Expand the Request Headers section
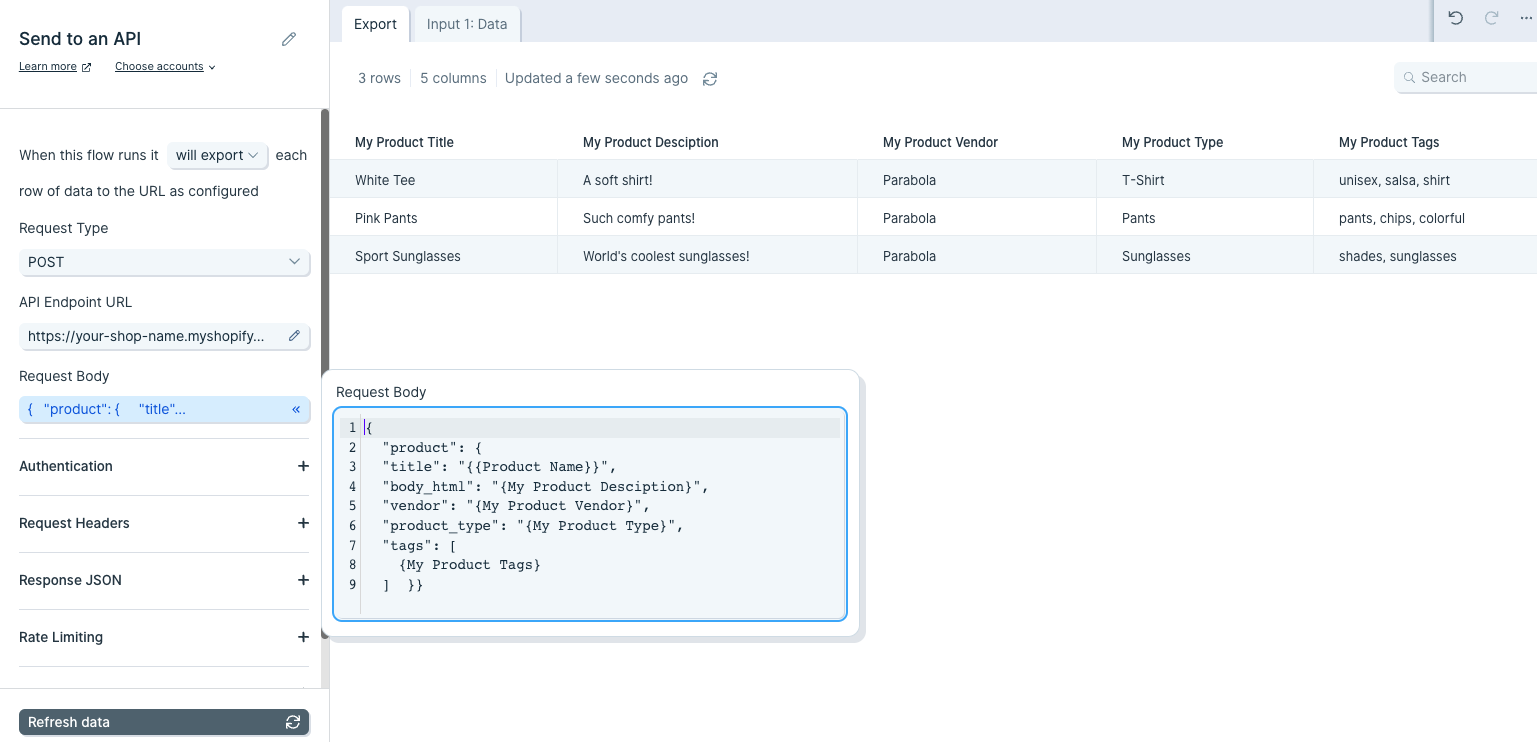The height and width of the screenshot is (742, 1537). 164,523
